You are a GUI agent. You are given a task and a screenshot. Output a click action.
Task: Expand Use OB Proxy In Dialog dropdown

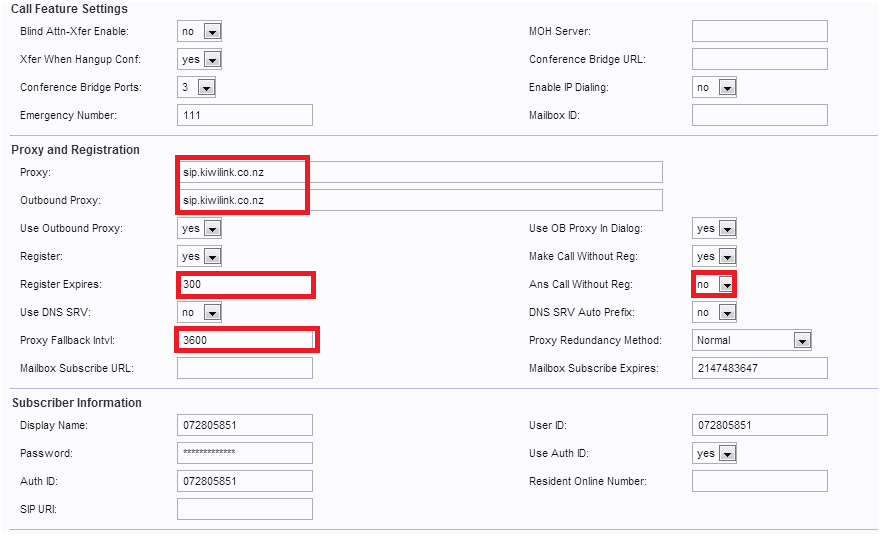tap(714, 228)
